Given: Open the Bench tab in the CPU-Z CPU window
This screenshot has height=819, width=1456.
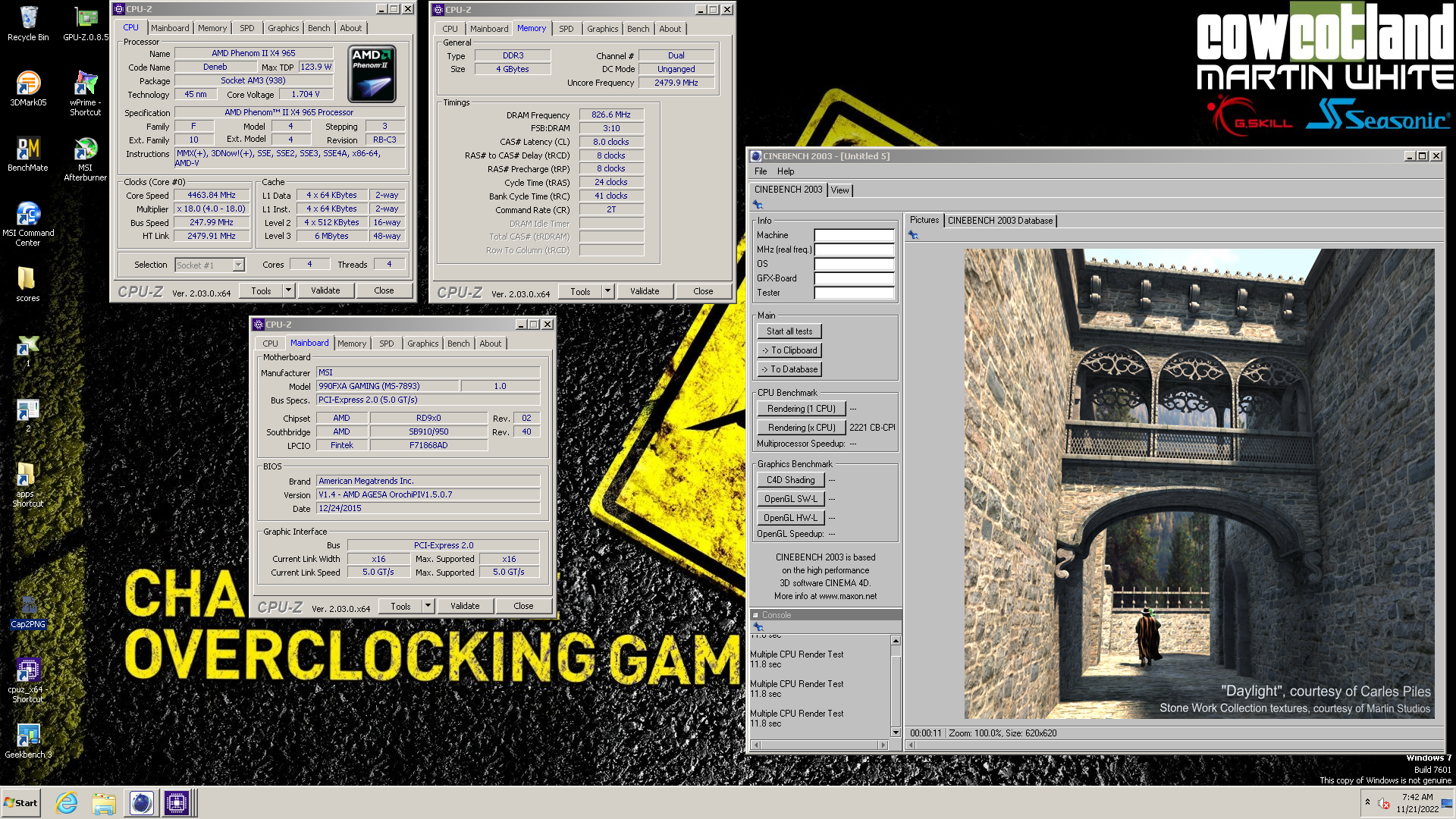Looking at the screenshot, I should (x=318, y=28).
